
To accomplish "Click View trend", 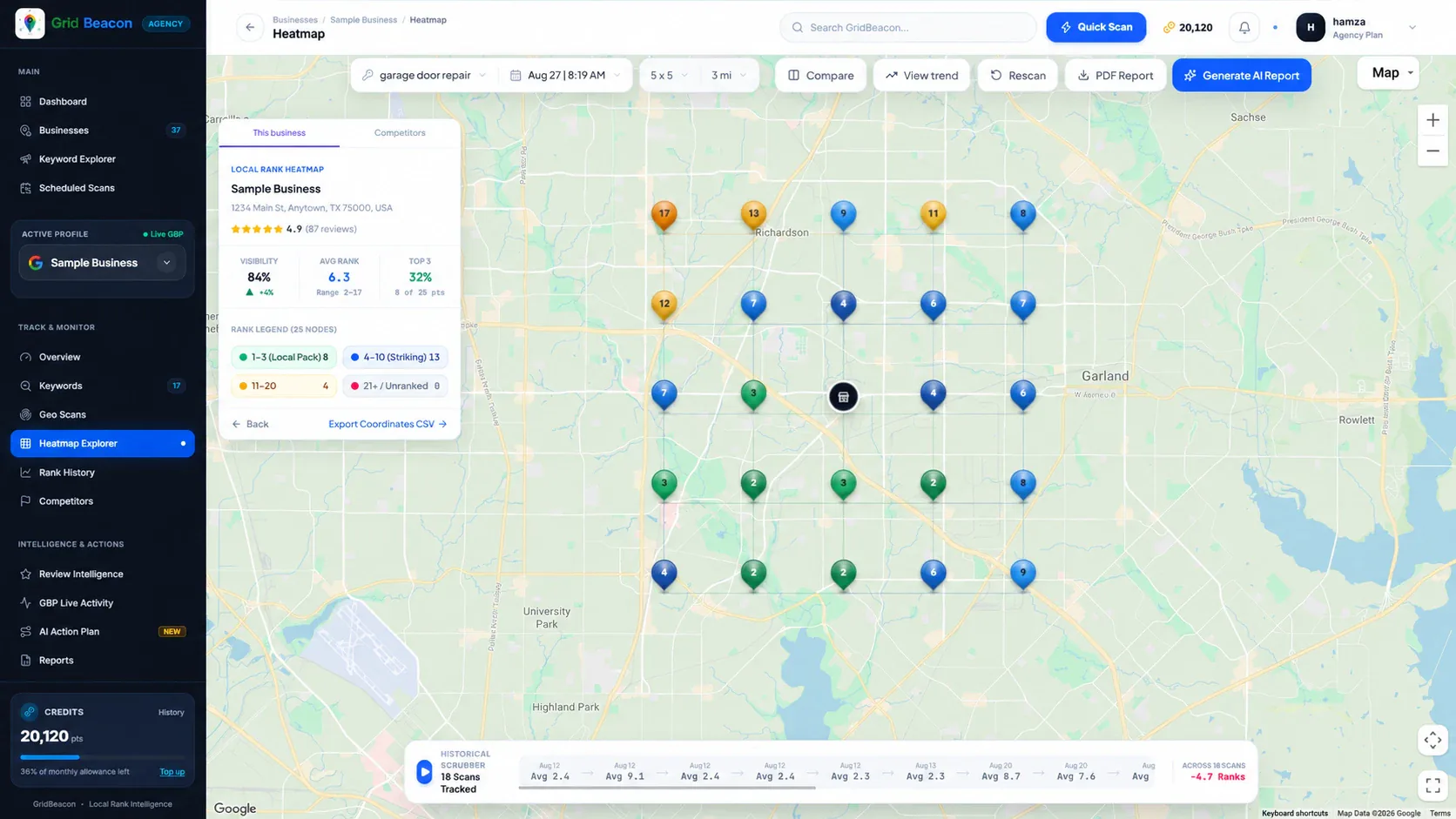I will coord(922,76).
